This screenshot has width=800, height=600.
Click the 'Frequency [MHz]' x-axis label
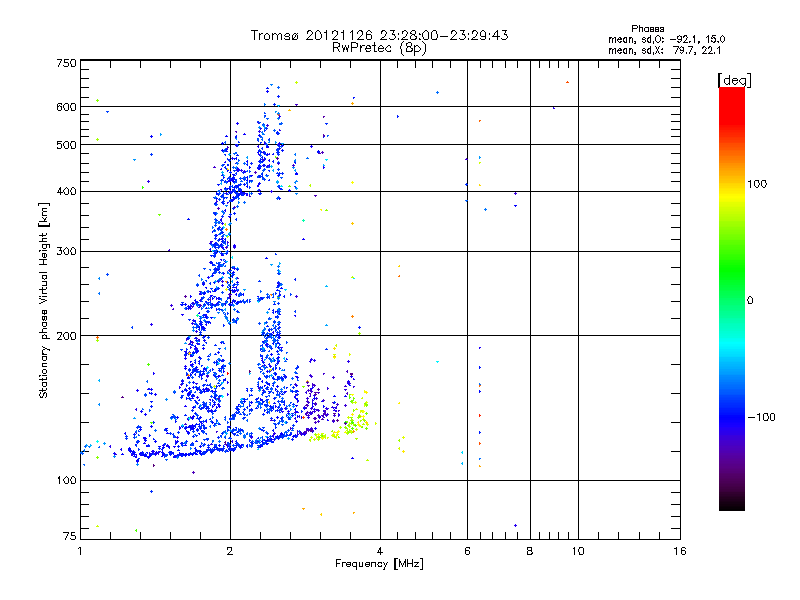point(379,564)
